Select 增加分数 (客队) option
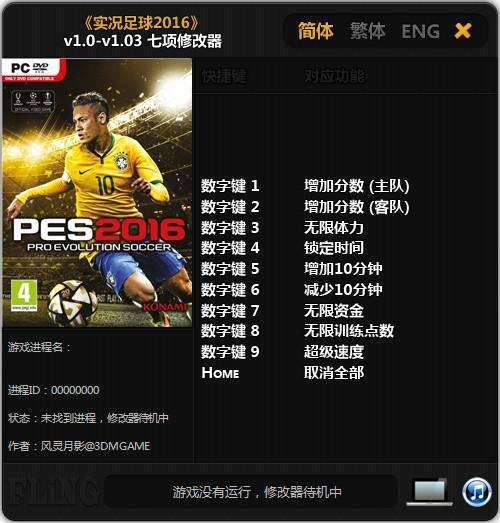 [357, 207]
